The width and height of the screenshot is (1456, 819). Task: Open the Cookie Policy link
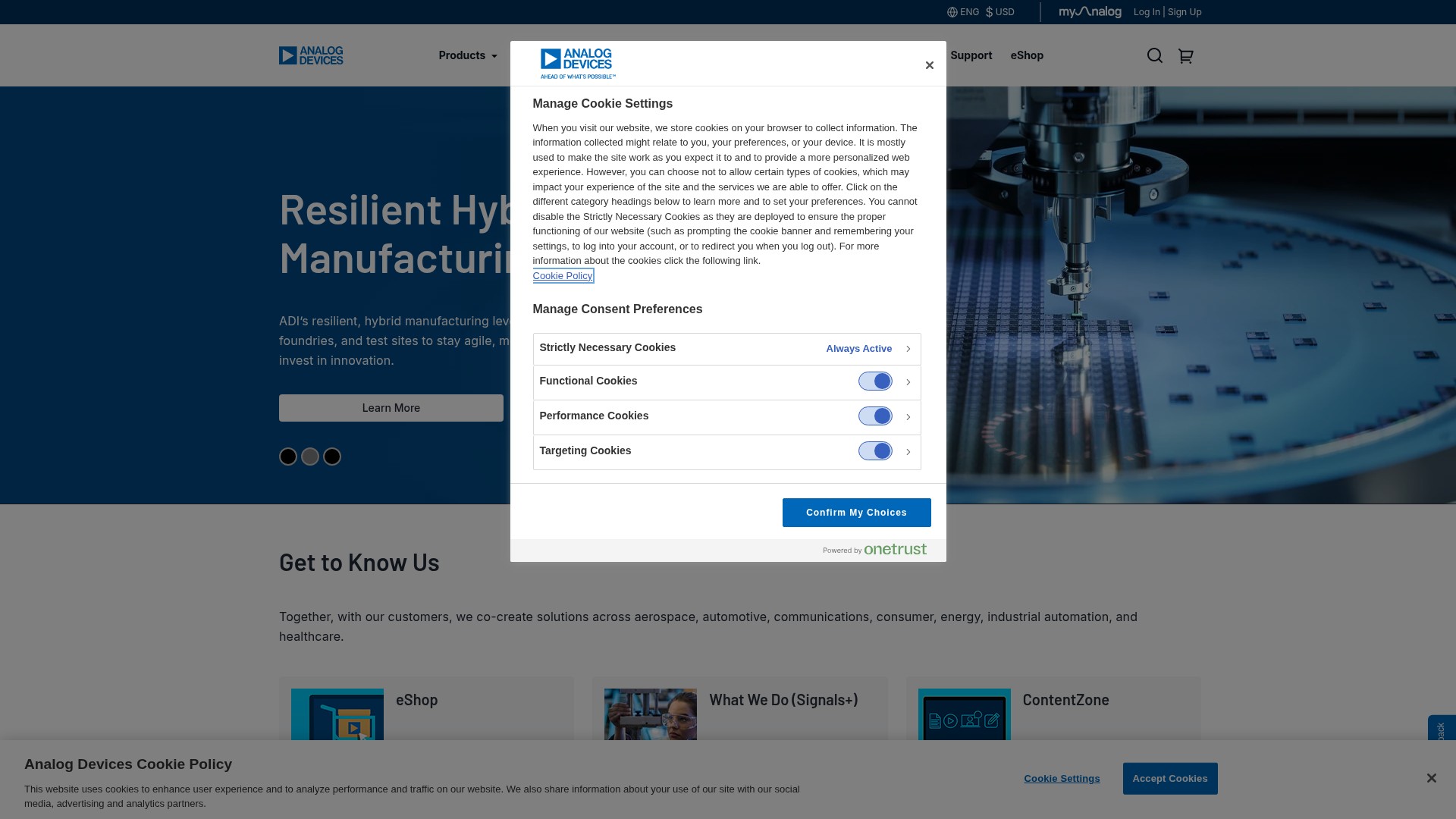[563, 276]
